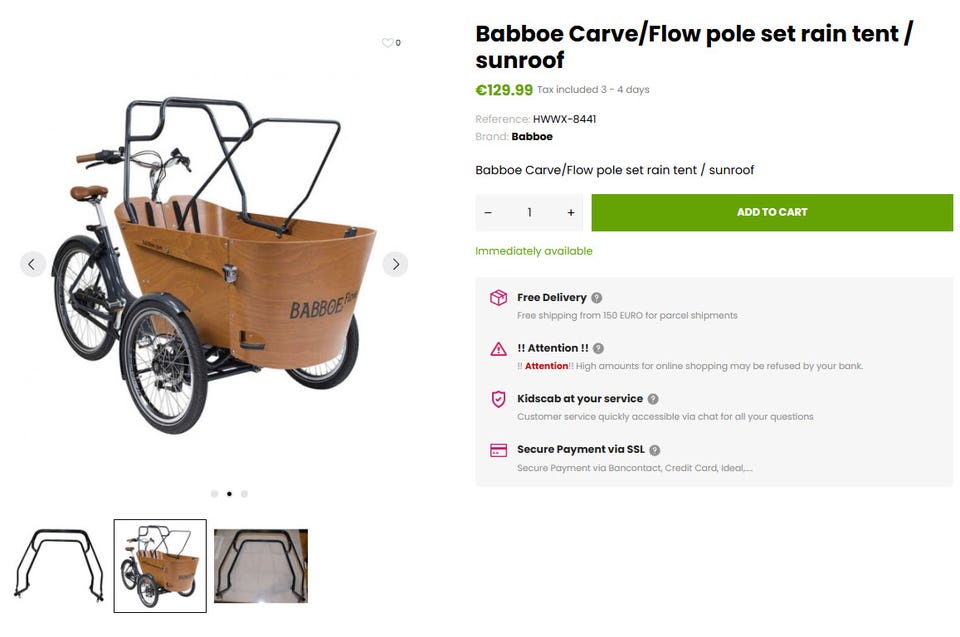
Task: Show previous product image arrow
Action: click(x=32, y=264)
